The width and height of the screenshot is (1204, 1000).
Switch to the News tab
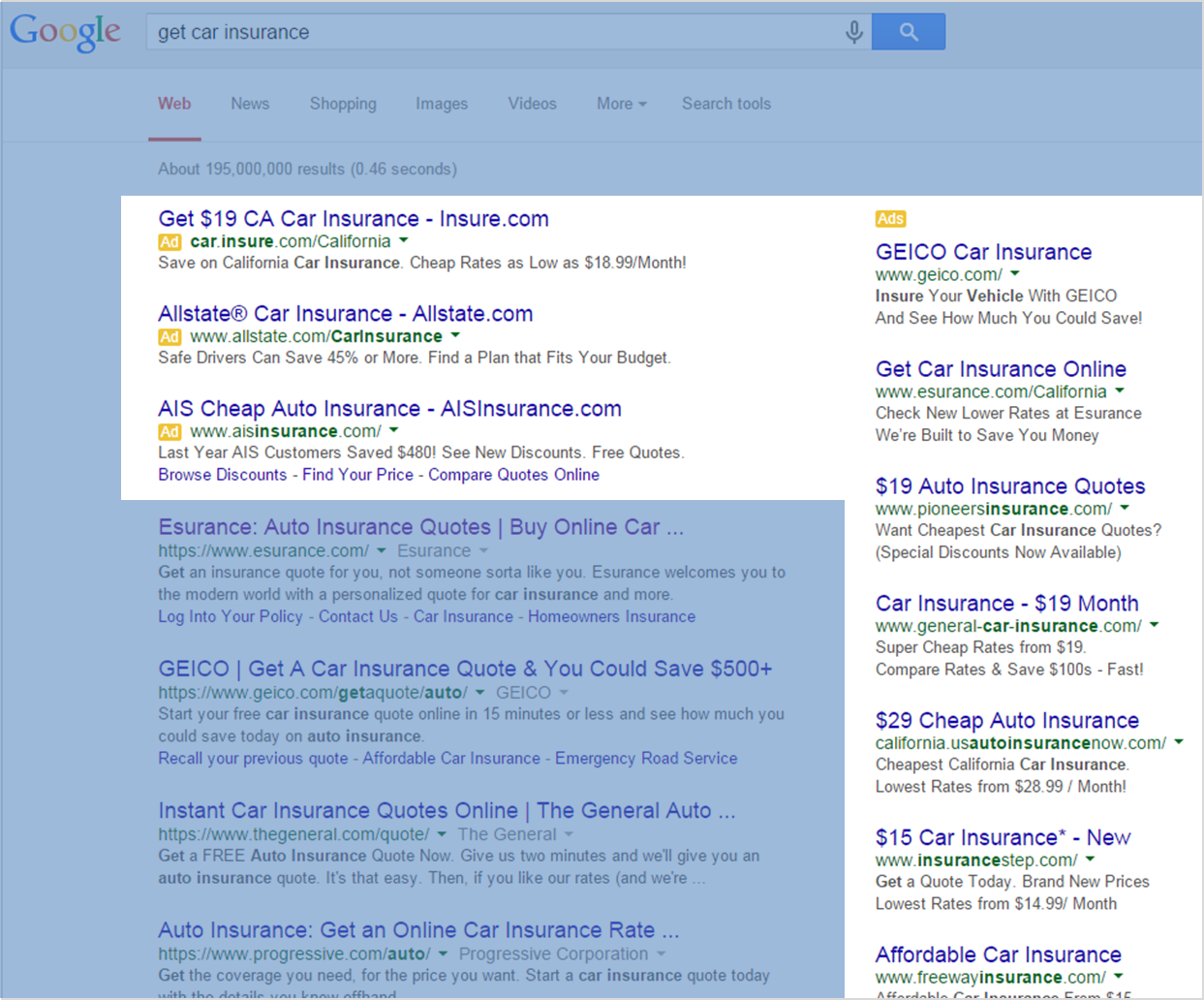[250, 104]
